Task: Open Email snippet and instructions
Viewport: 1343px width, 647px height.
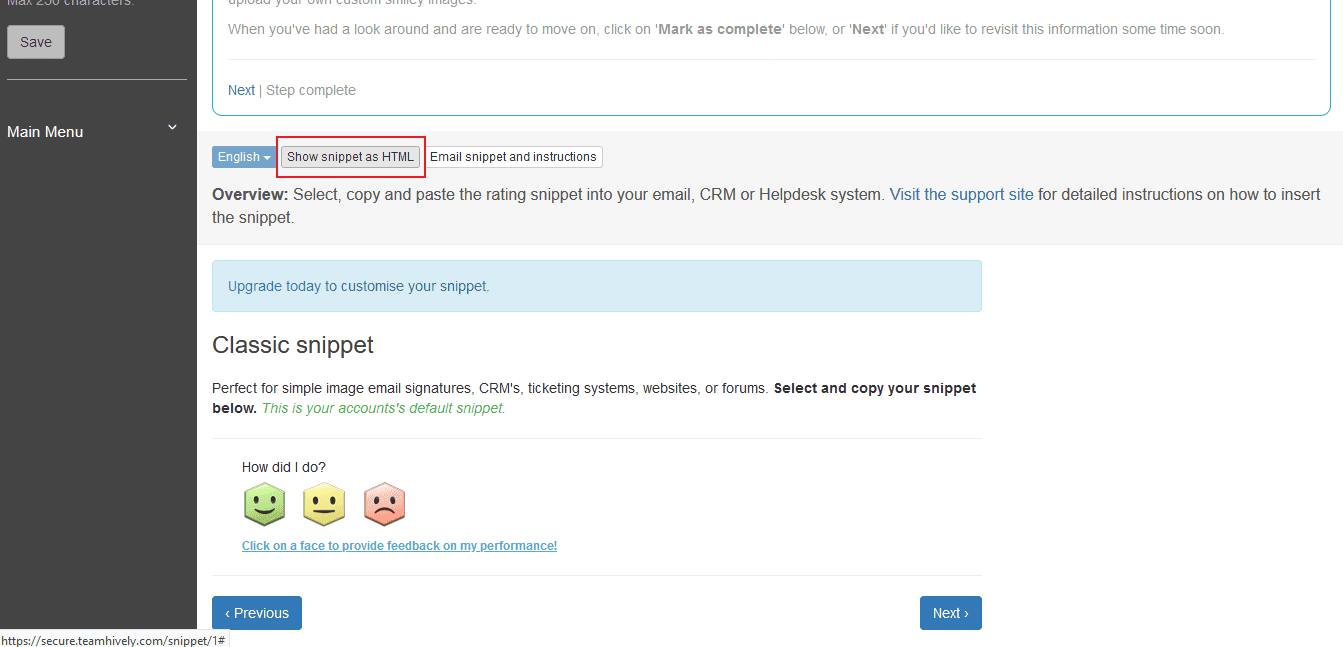Action: (x=513, y=157)
